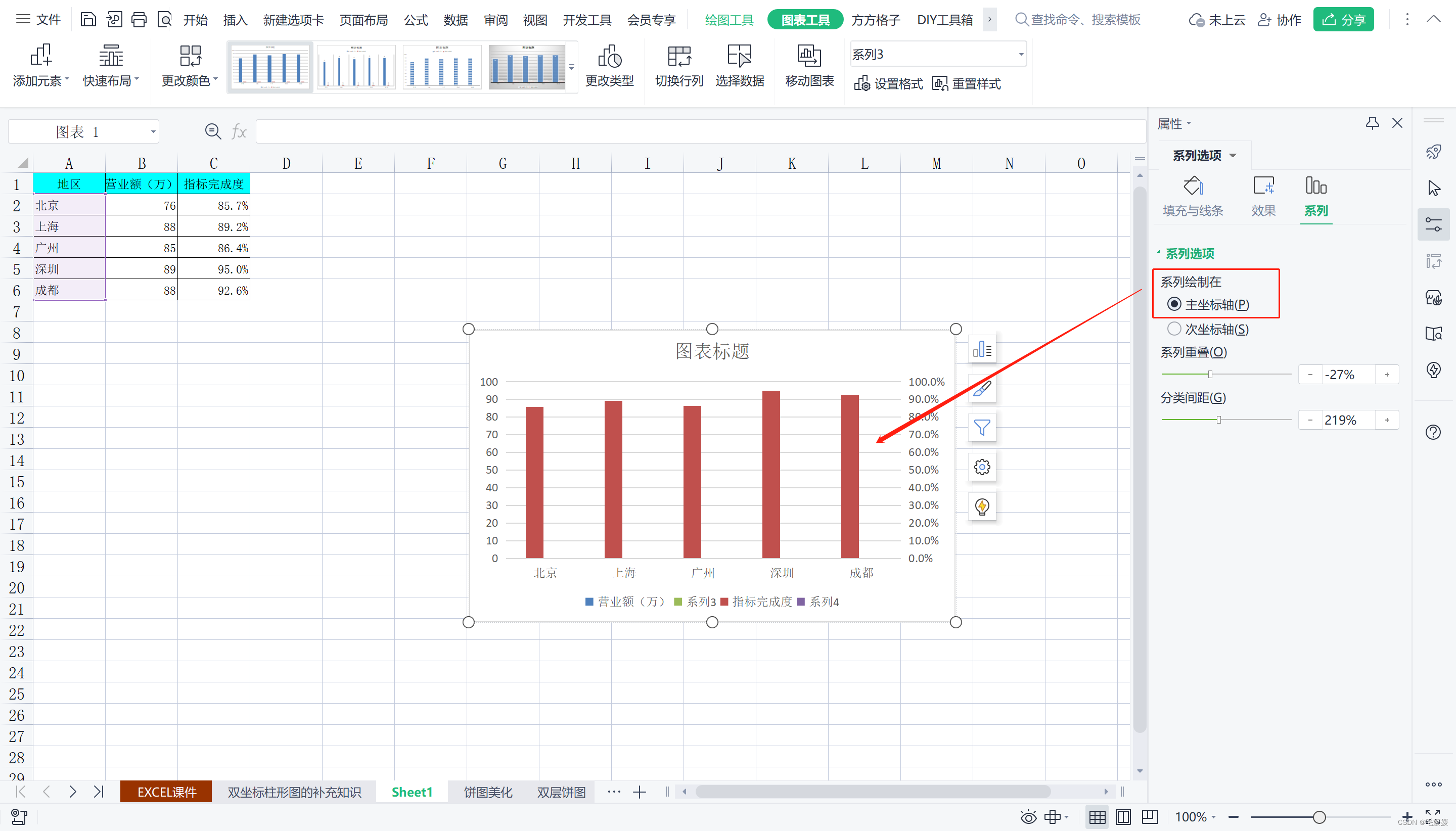Click the chart filter funnel icon
Screen dimensions: 1456x831
pyautogui.click(x=982, y=428)
